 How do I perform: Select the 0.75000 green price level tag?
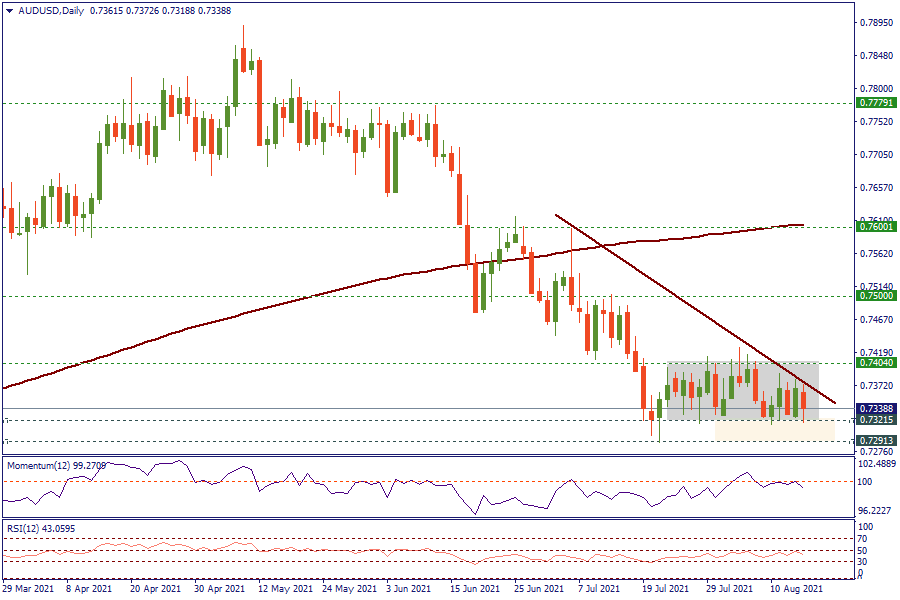pos(876,296)
